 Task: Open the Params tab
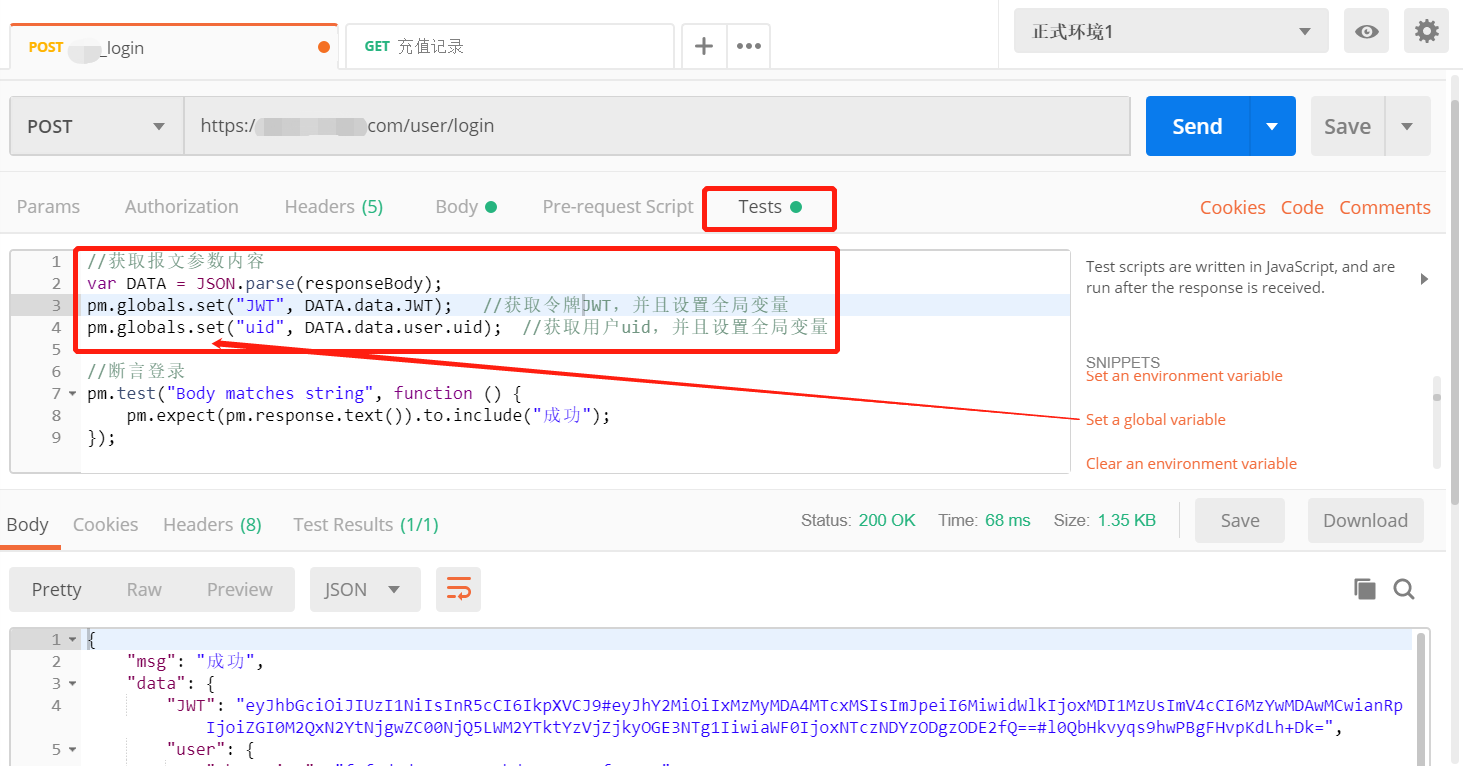pos(48,207)
